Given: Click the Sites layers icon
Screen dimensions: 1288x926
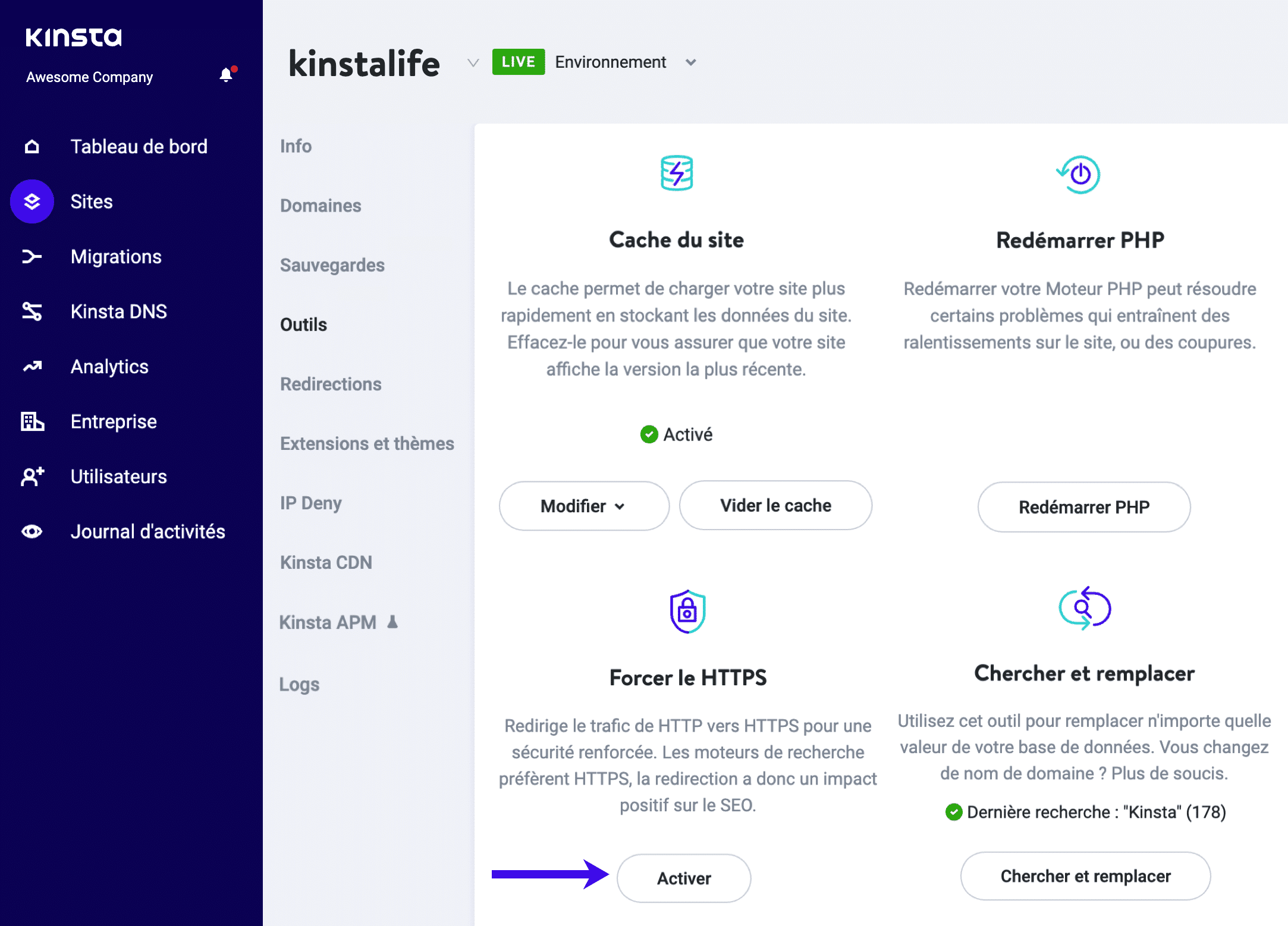Looking at the screenshot, I should click(32, 201).
